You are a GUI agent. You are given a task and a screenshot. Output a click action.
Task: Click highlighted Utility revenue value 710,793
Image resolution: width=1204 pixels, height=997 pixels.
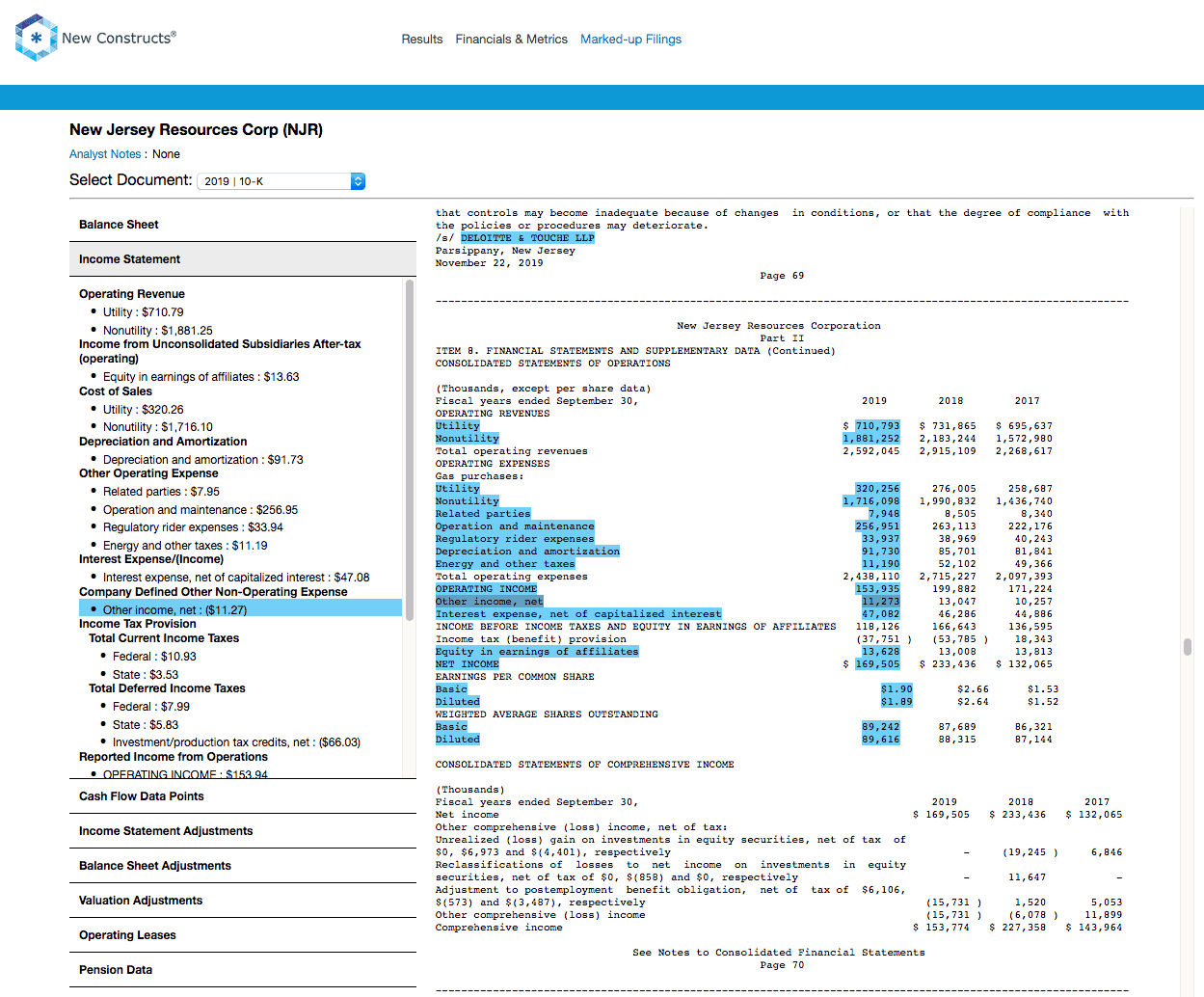click(877, 426)
